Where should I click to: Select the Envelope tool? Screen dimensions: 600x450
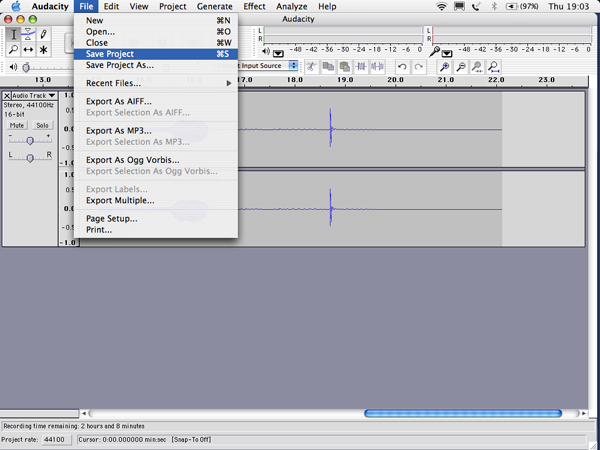[28, 34]
